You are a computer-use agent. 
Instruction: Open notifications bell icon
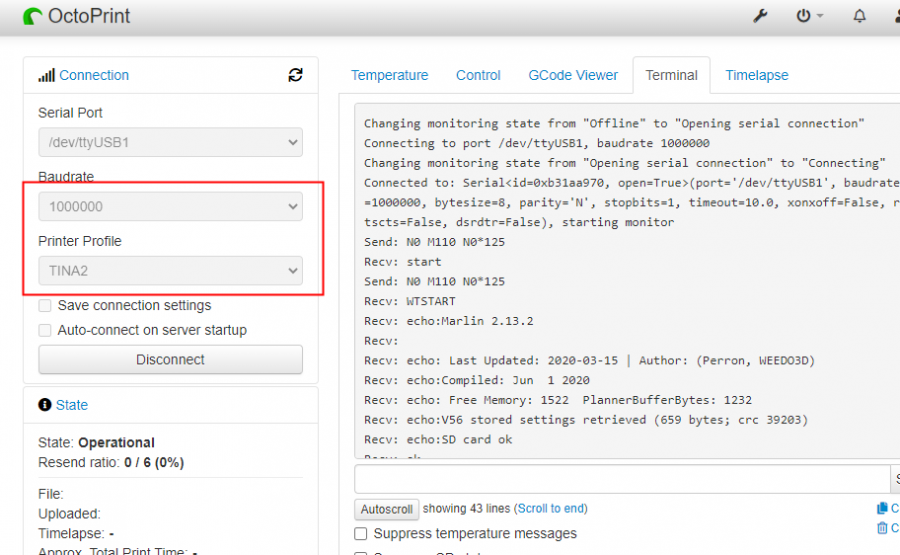[859, 16]
